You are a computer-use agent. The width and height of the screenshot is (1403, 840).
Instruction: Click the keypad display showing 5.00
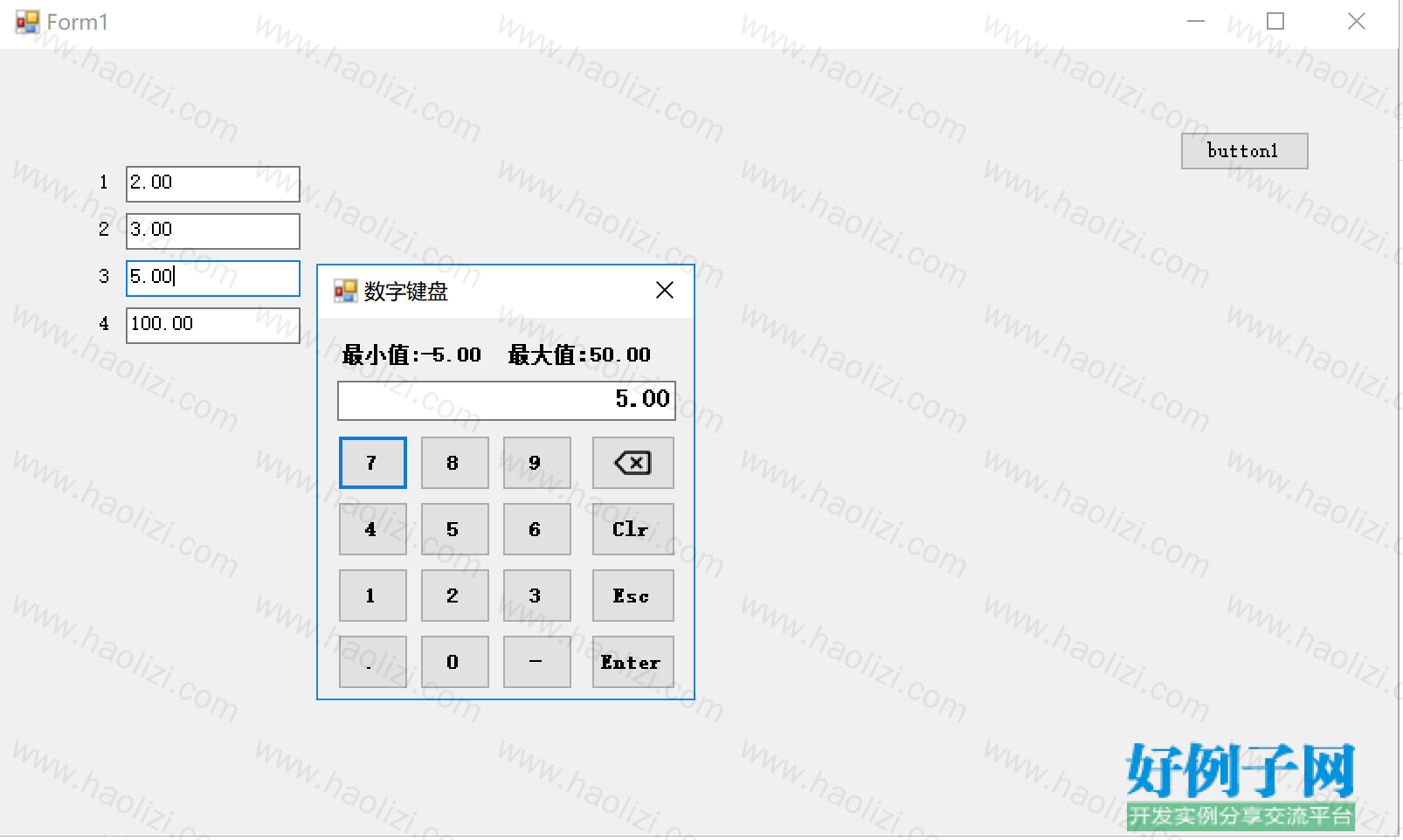[x=507, y=400]
